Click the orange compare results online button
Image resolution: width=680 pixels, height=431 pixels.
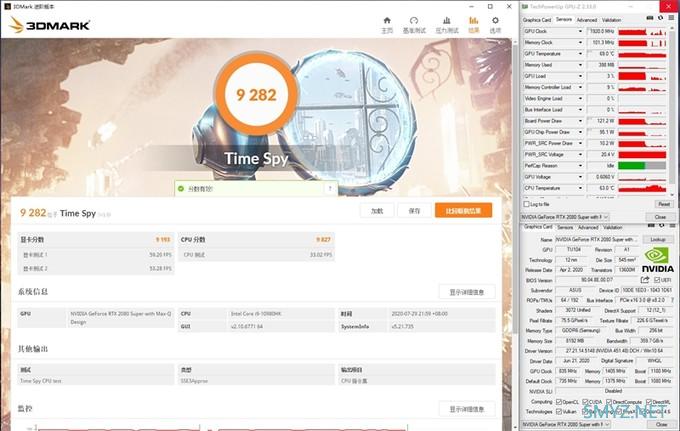pyautogui.click(x=463, y=210)
